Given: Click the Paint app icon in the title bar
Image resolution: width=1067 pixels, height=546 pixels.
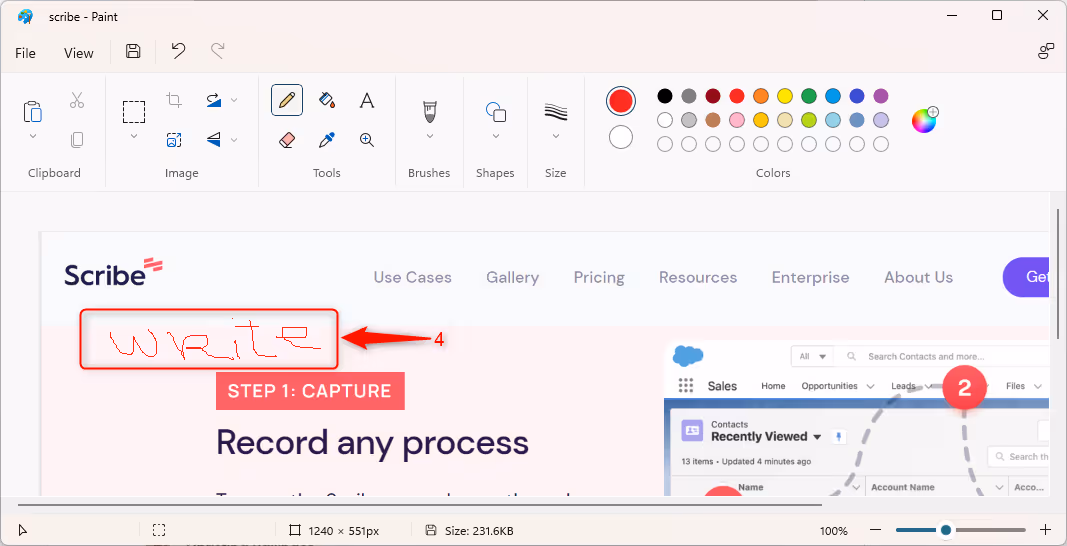Looking at the screenshot, I should click(x=25, y=16).
